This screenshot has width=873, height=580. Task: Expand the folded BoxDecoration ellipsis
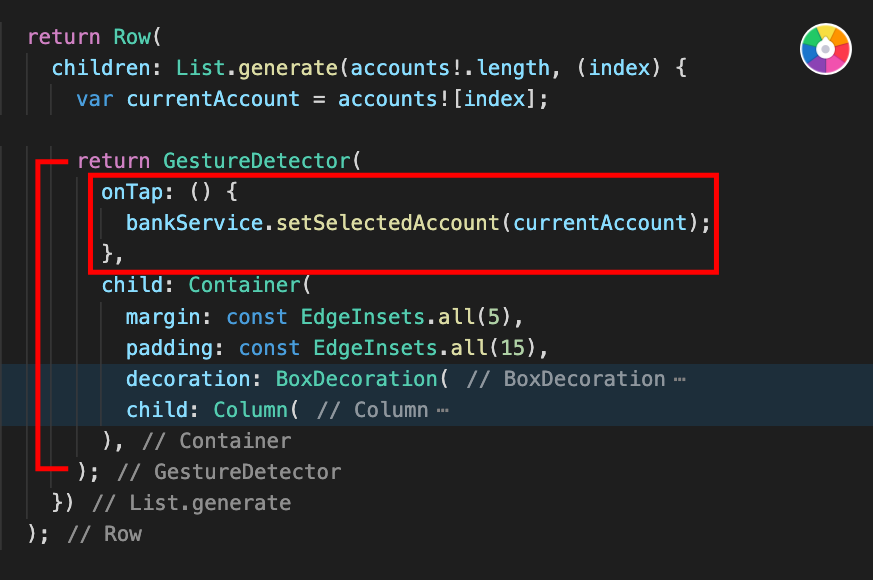(x=679, y=380)
